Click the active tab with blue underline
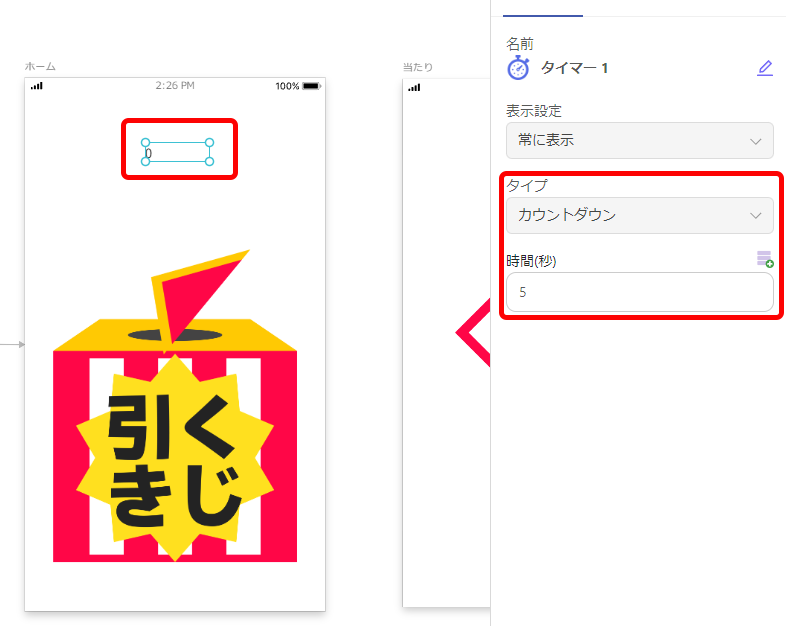Screen dimensions: 786x626 pos(543,10)
